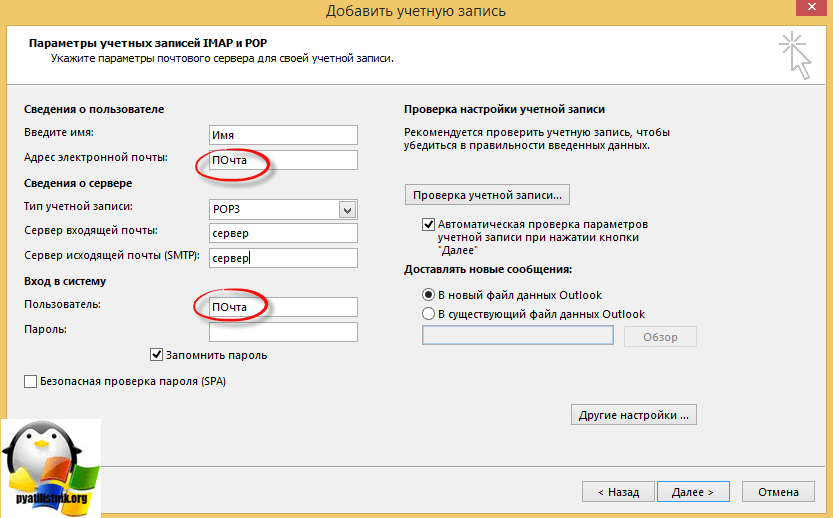Click the cursor wizard icon in header

point(796,54)
